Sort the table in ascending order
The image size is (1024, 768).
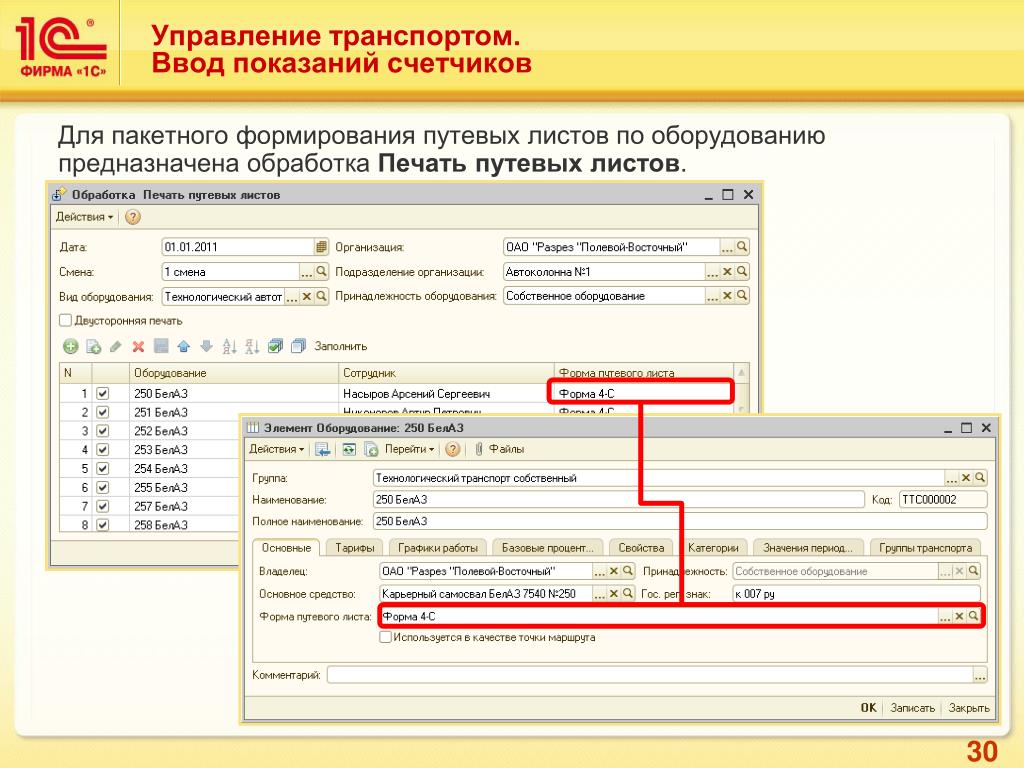click(x=229, y=346)
